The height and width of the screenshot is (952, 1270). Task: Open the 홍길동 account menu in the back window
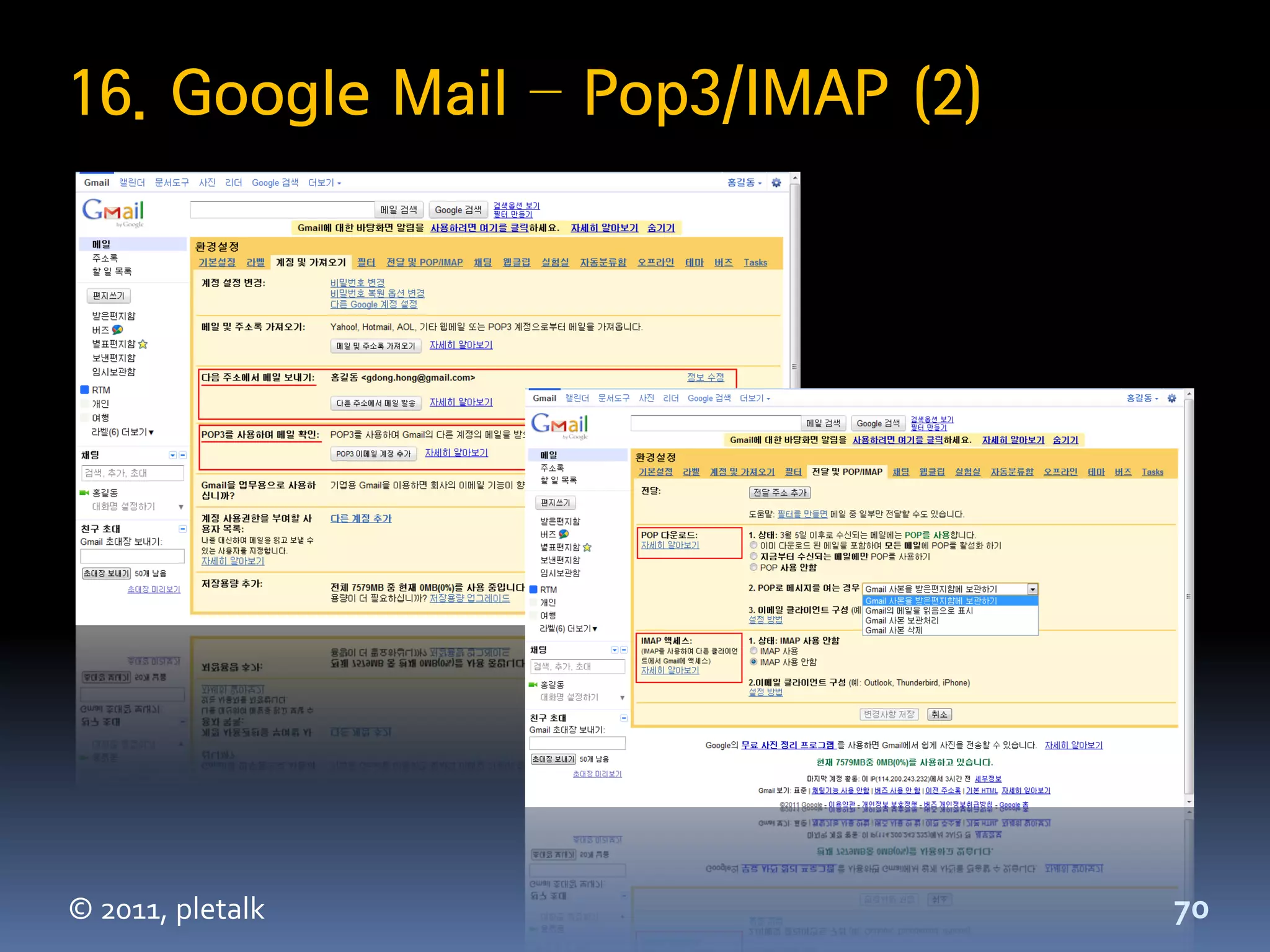click(744, 183)
